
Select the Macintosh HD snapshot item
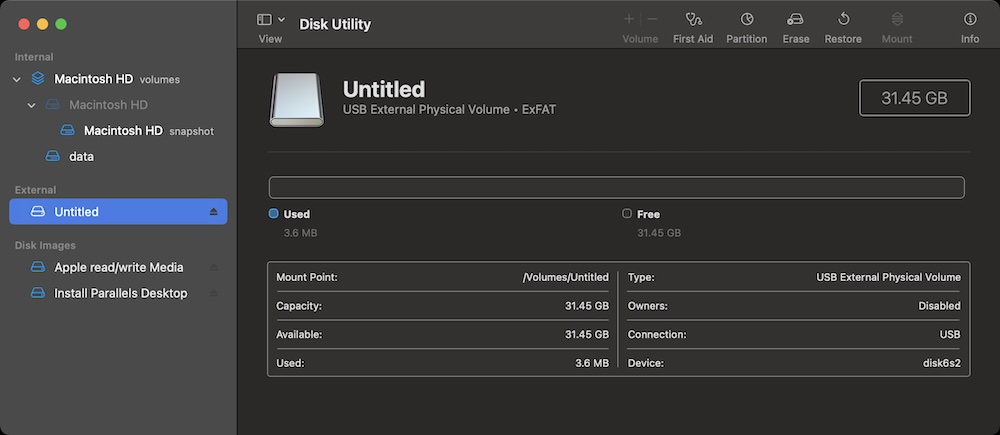point(123,131)
